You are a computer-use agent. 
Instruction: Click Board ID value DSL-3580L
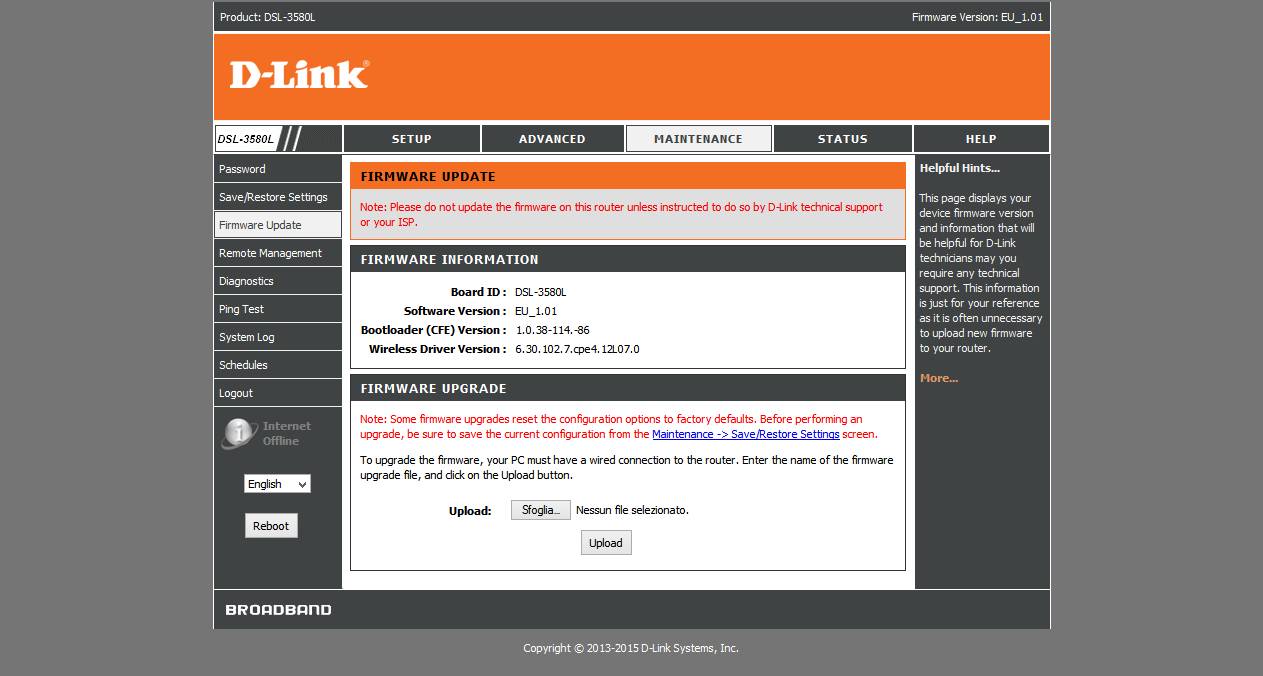[541, 292]
